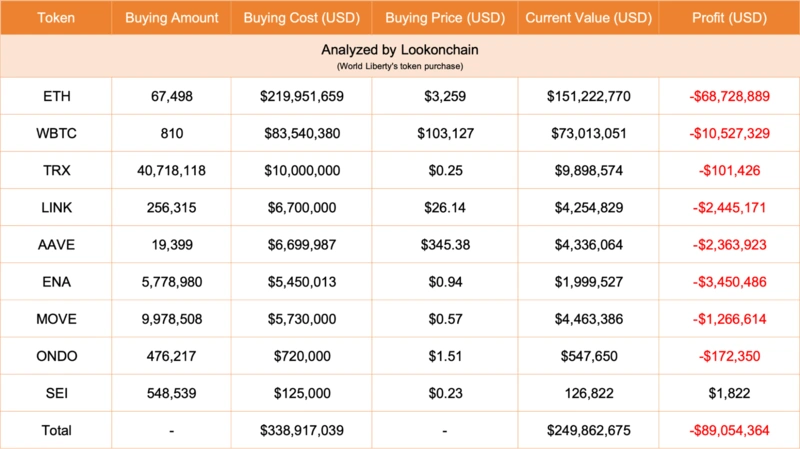800x449 pixels.
Task: Click the Buying Amount column header
Action: (171, 18)
